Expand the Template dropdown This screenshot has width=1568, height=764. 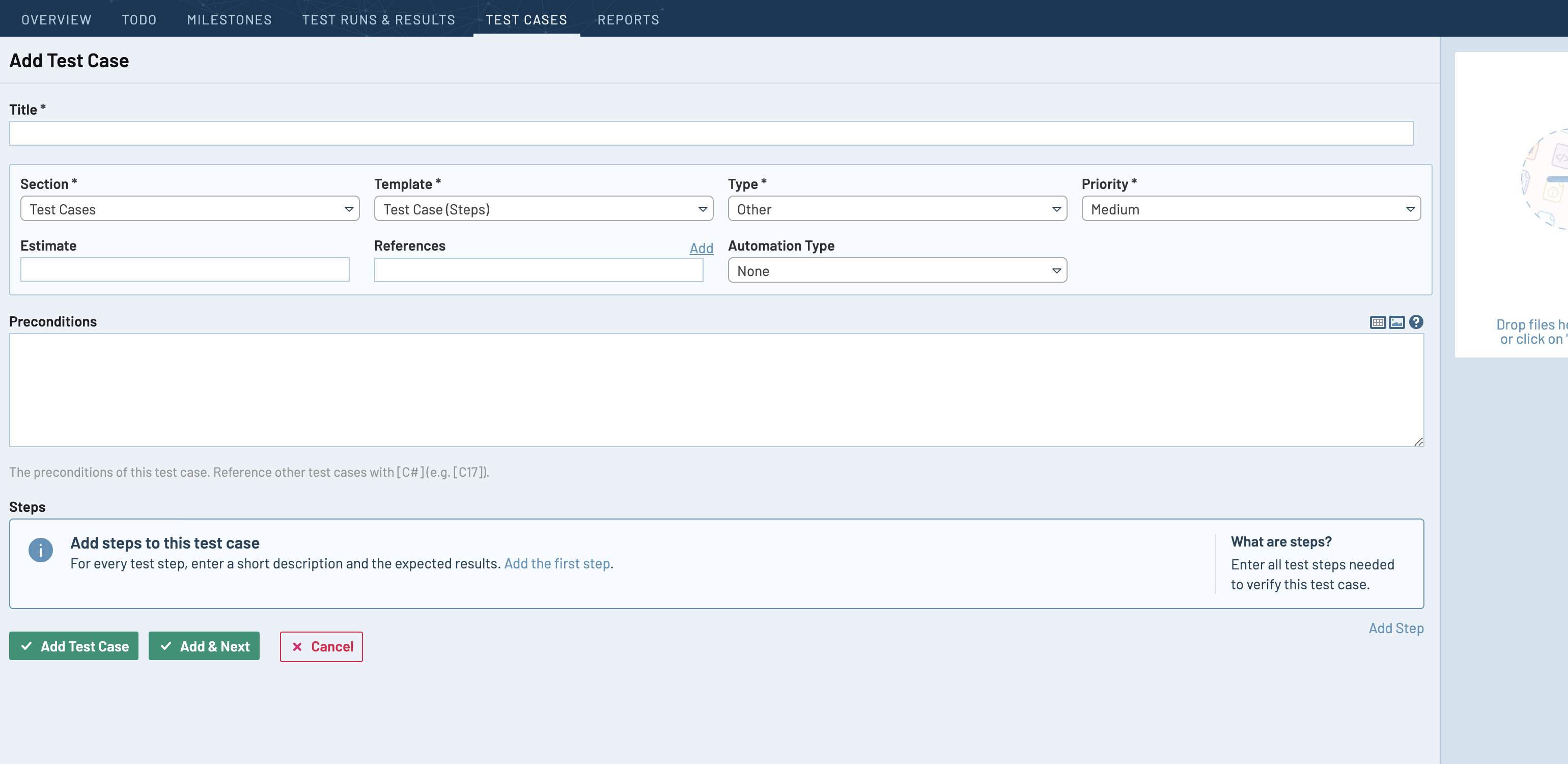[543, 209]
